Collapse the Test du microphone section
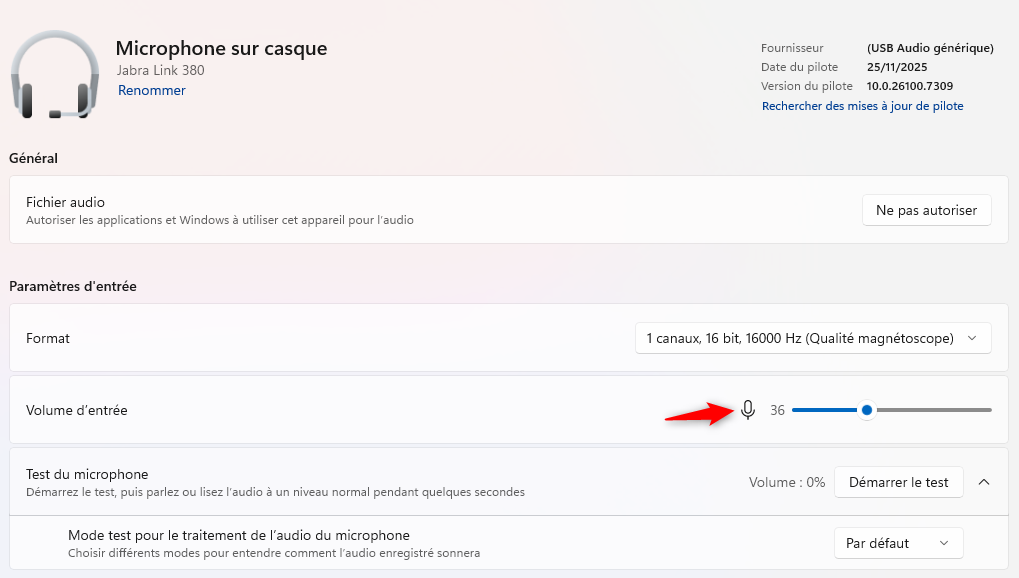 pyautogui.click(x=984, y=482)
